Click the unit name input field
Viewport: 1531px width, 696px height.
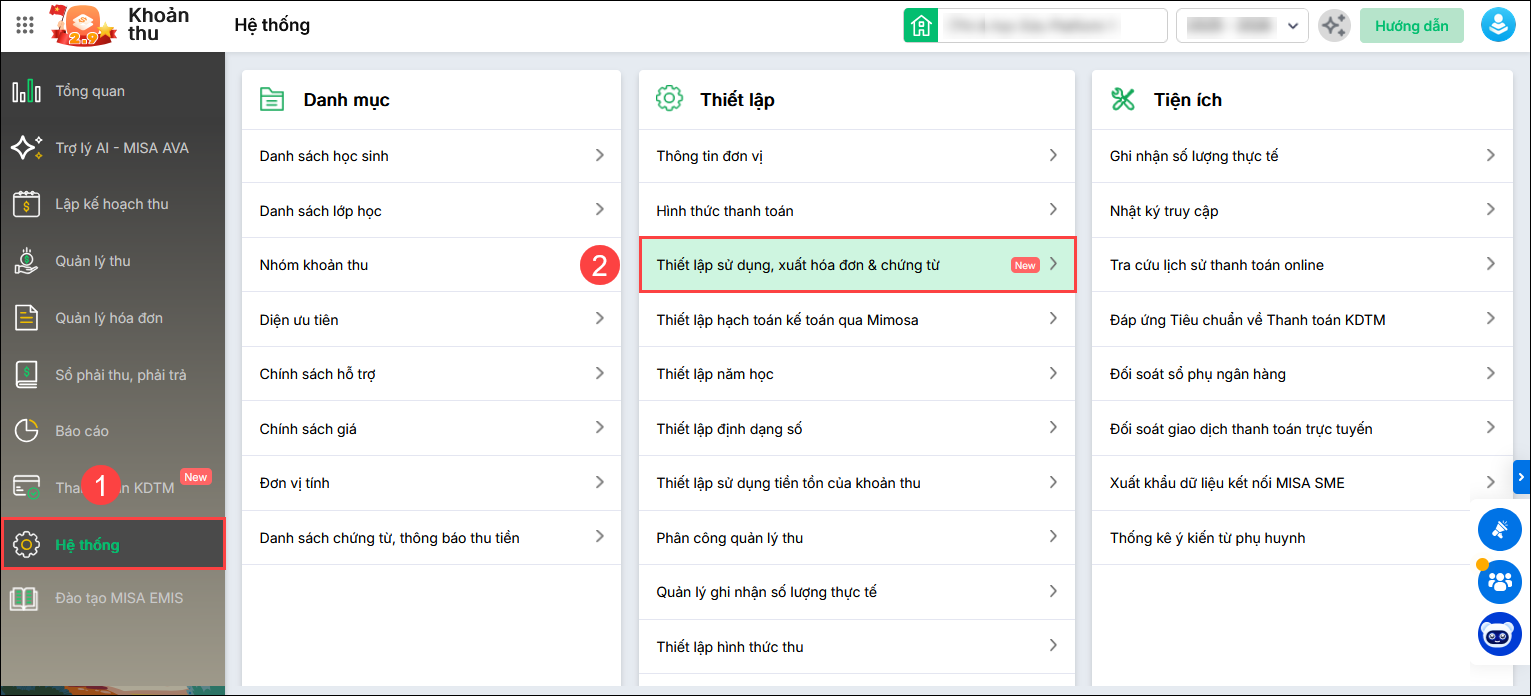coord(1051,26)
